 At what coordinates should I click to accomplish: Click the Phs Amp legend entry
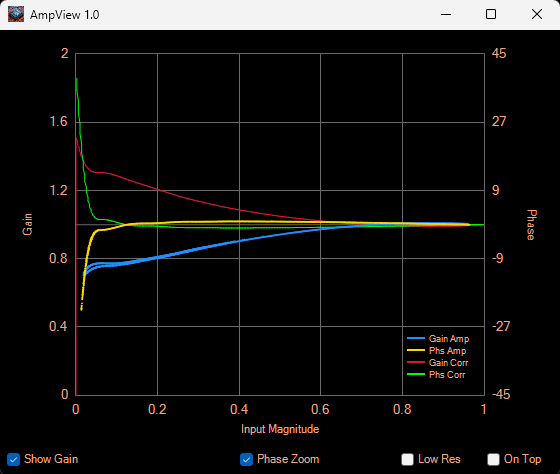point(447,351)
